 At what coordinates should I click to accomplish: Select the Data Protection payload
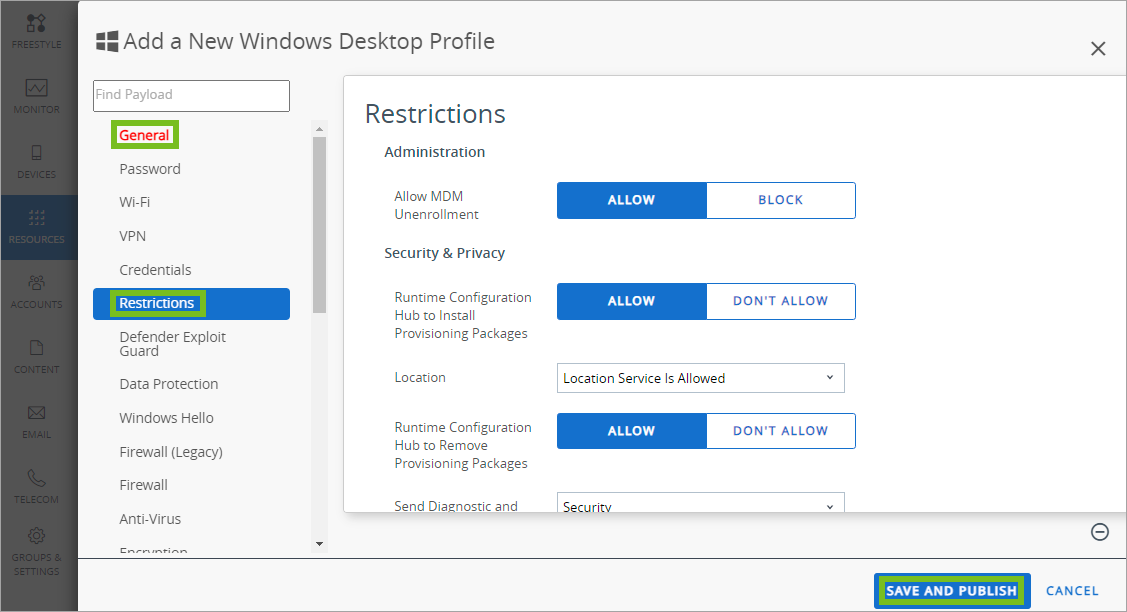168,384
